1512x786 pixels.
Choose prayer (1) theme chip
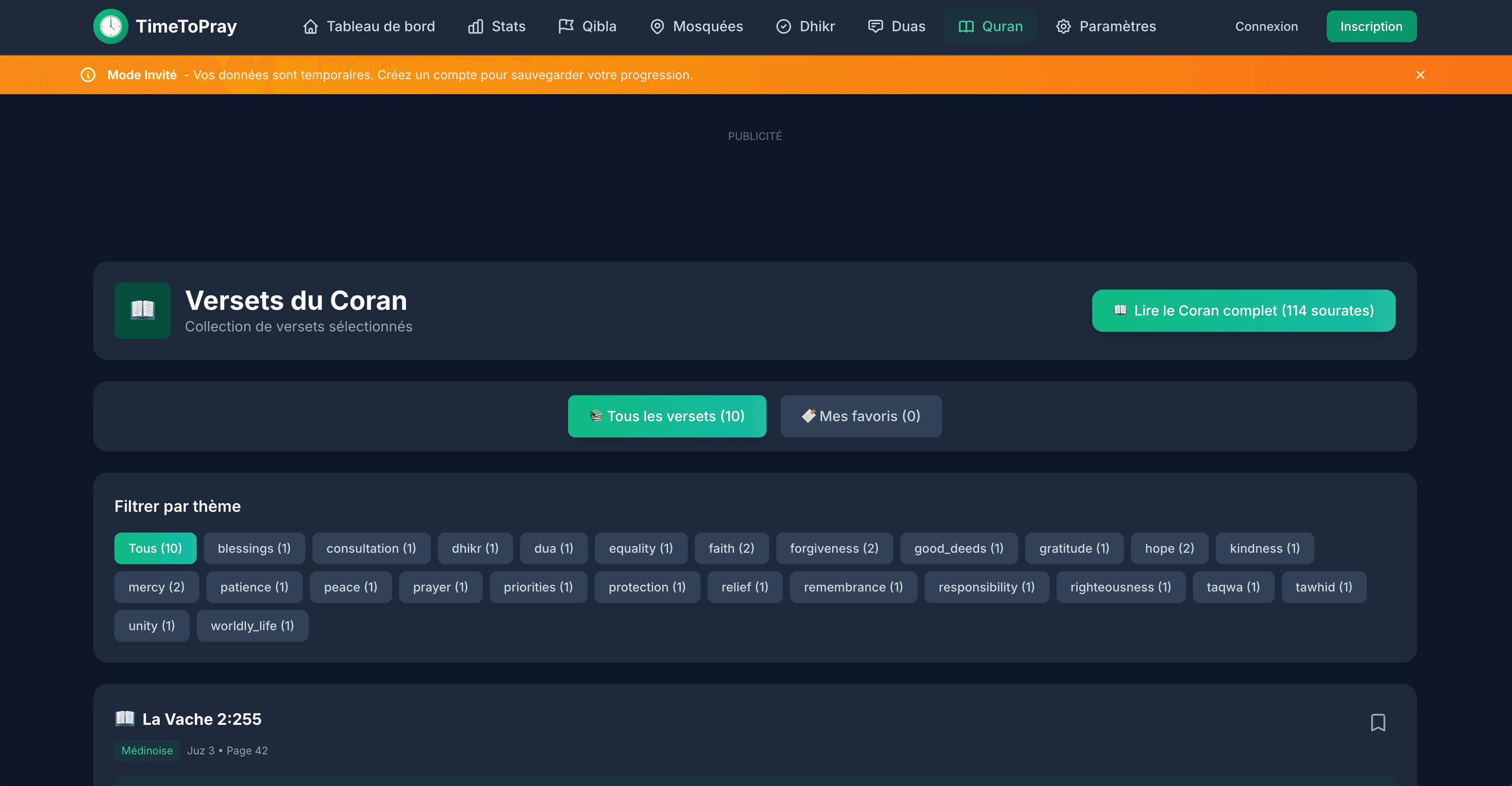440,587
